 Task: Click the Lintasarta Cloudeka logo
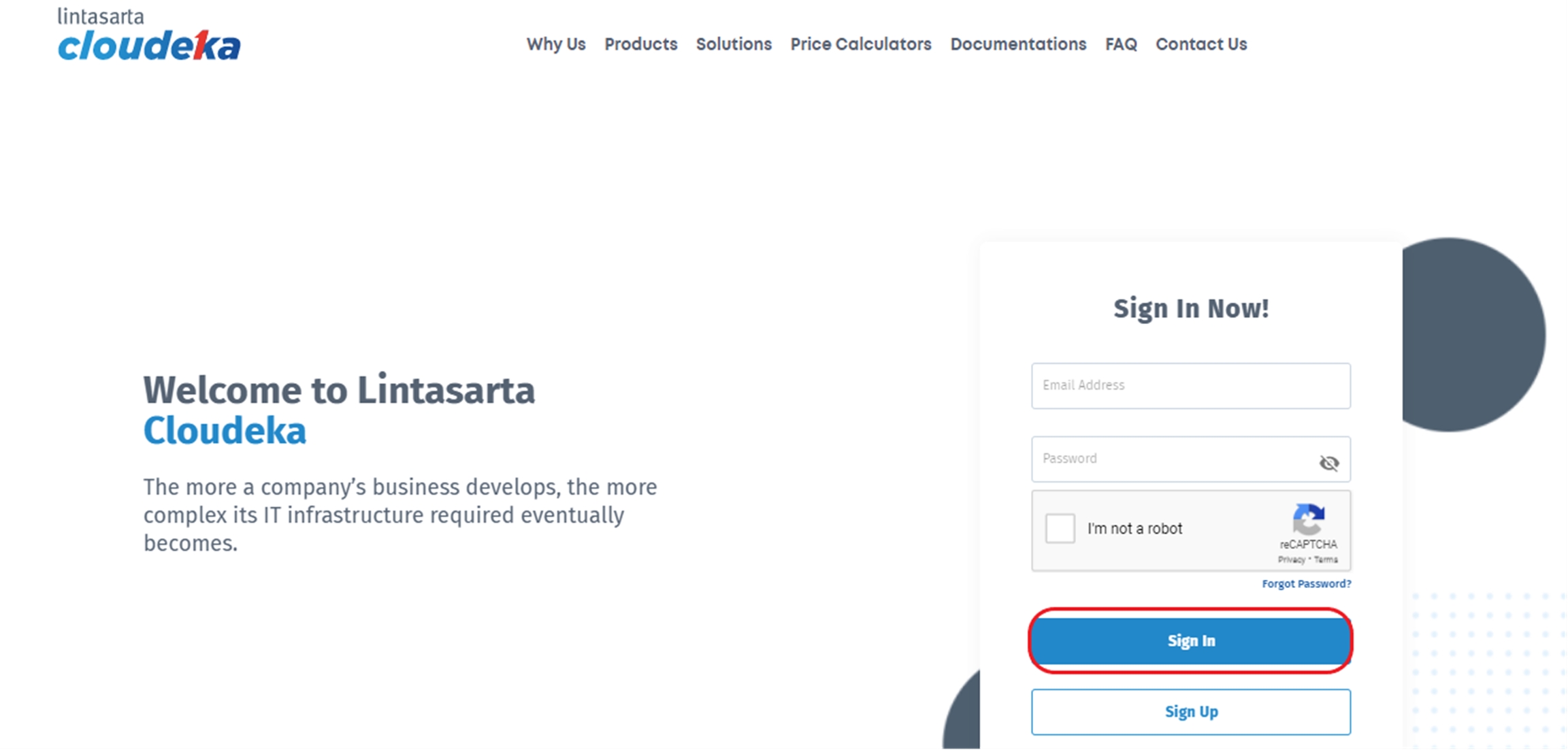tap(149, 34)
